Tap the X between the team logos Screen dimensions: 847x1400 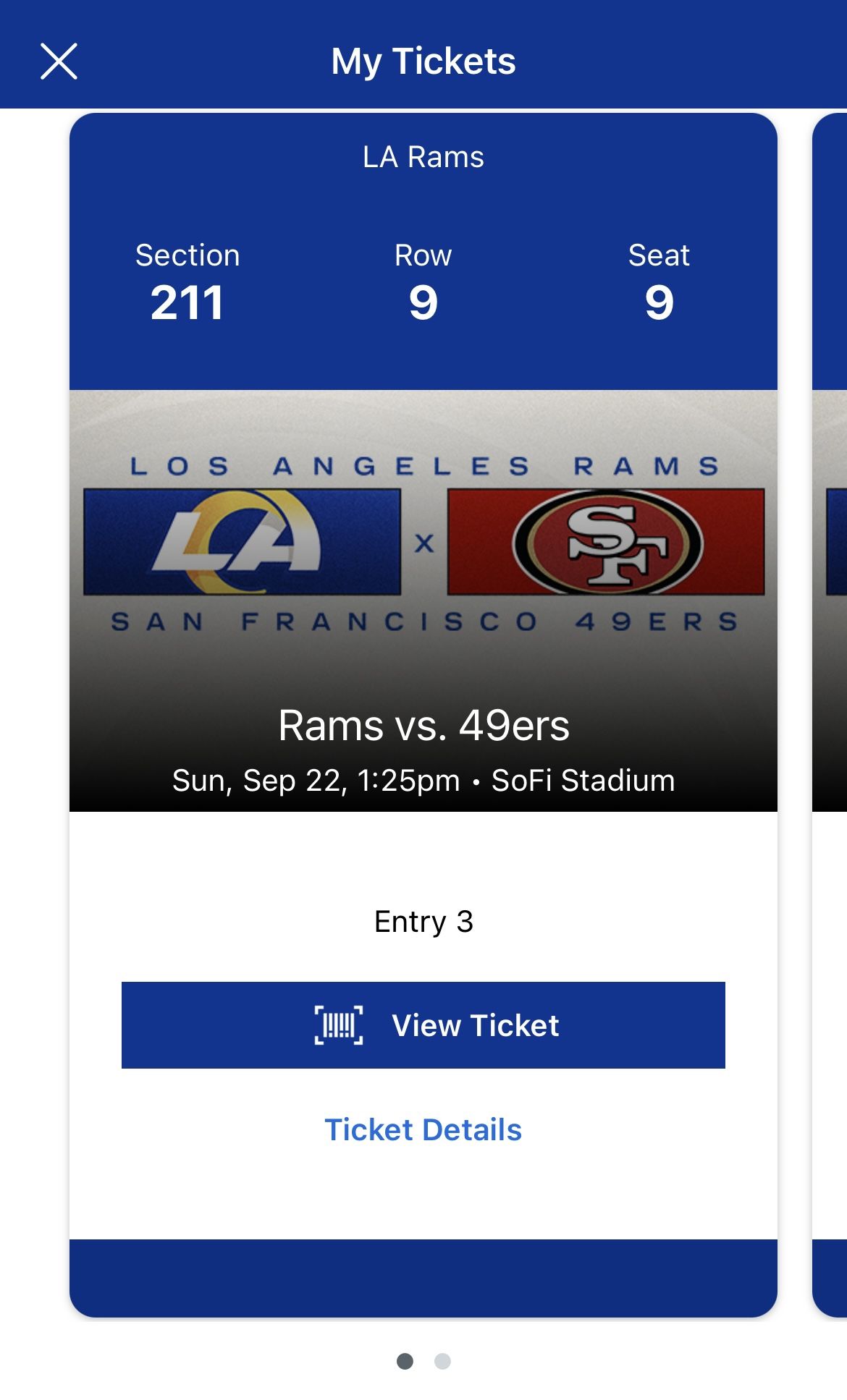(x=424, y=543)
